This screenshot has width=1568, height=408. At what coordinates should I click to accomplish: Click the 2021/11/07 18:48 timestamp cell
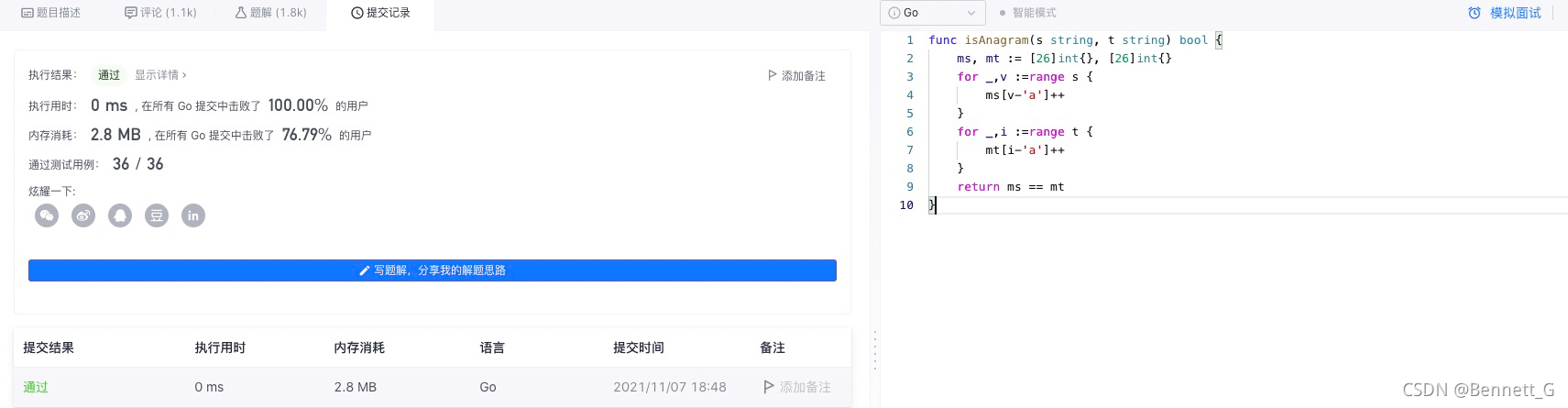coord(670,387)
